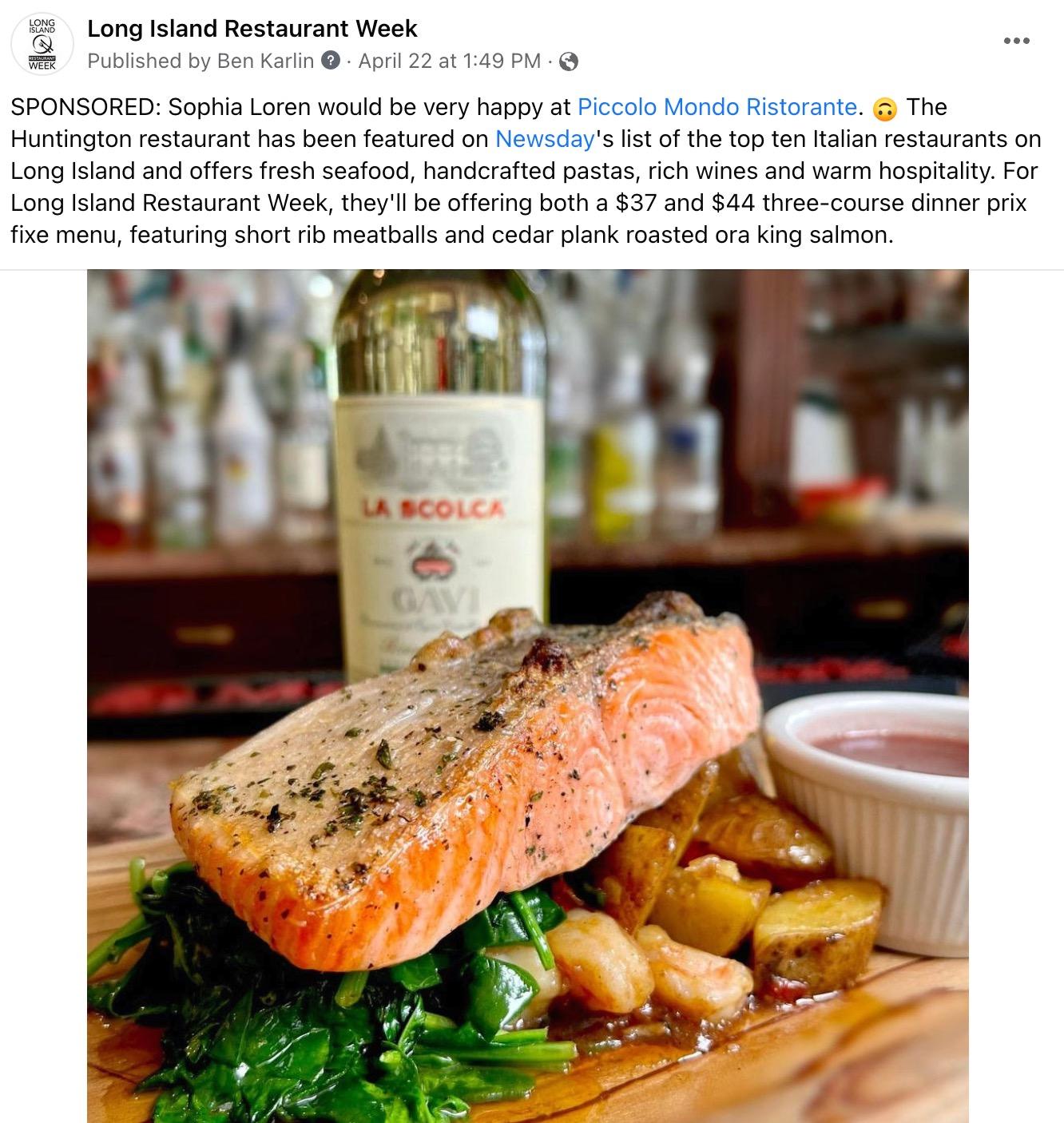Open the Long Island Restaurant Week page name
Viewport: 1064px width, 1123px height.
[x=252, y=29]
